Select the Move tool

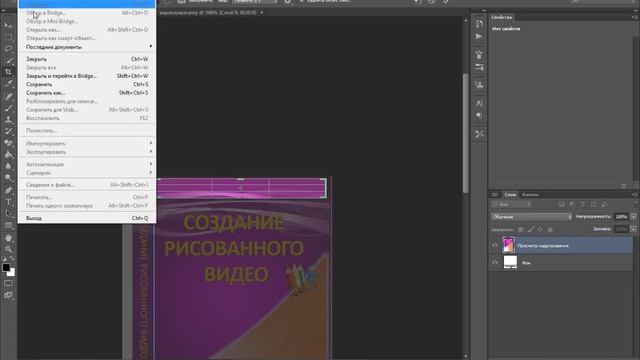click(8, 25)
